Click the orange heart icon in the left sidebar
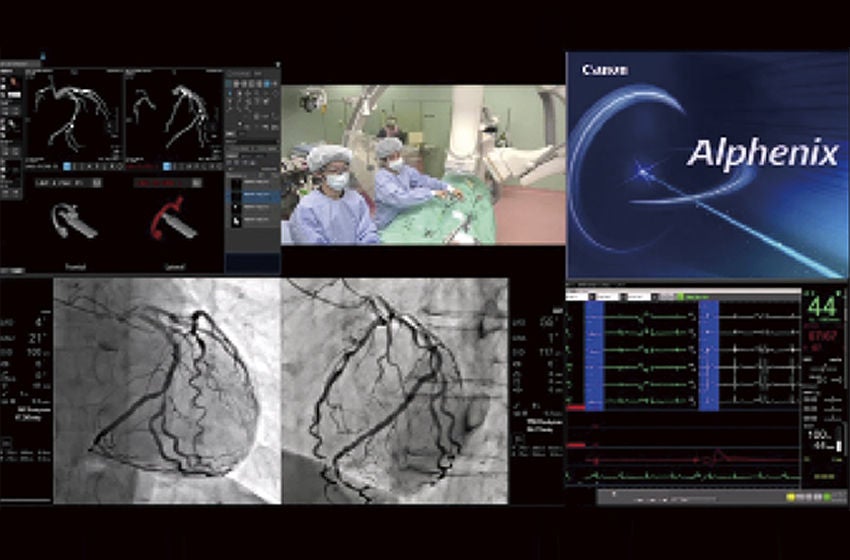Viewport: 850px width, 560px height. (x=14, y=82)
